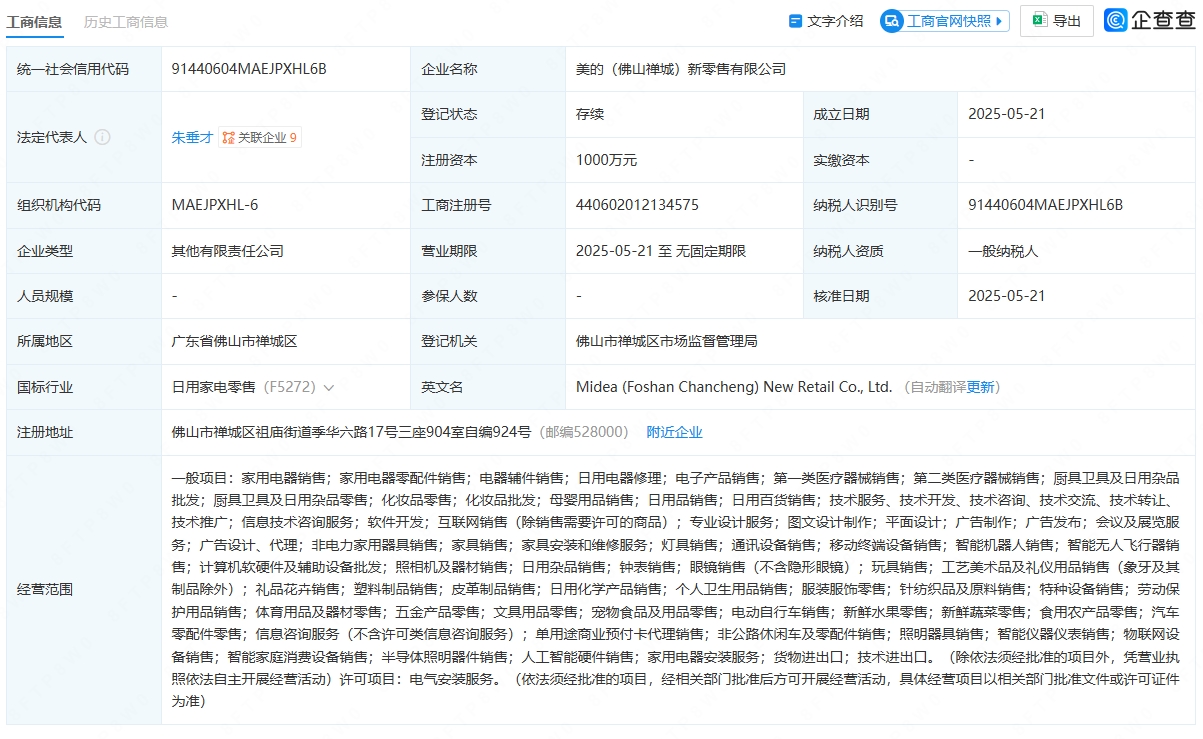Click the 登记状态 field label
This screenshot has width=1203, height=739.
(449, 114)
